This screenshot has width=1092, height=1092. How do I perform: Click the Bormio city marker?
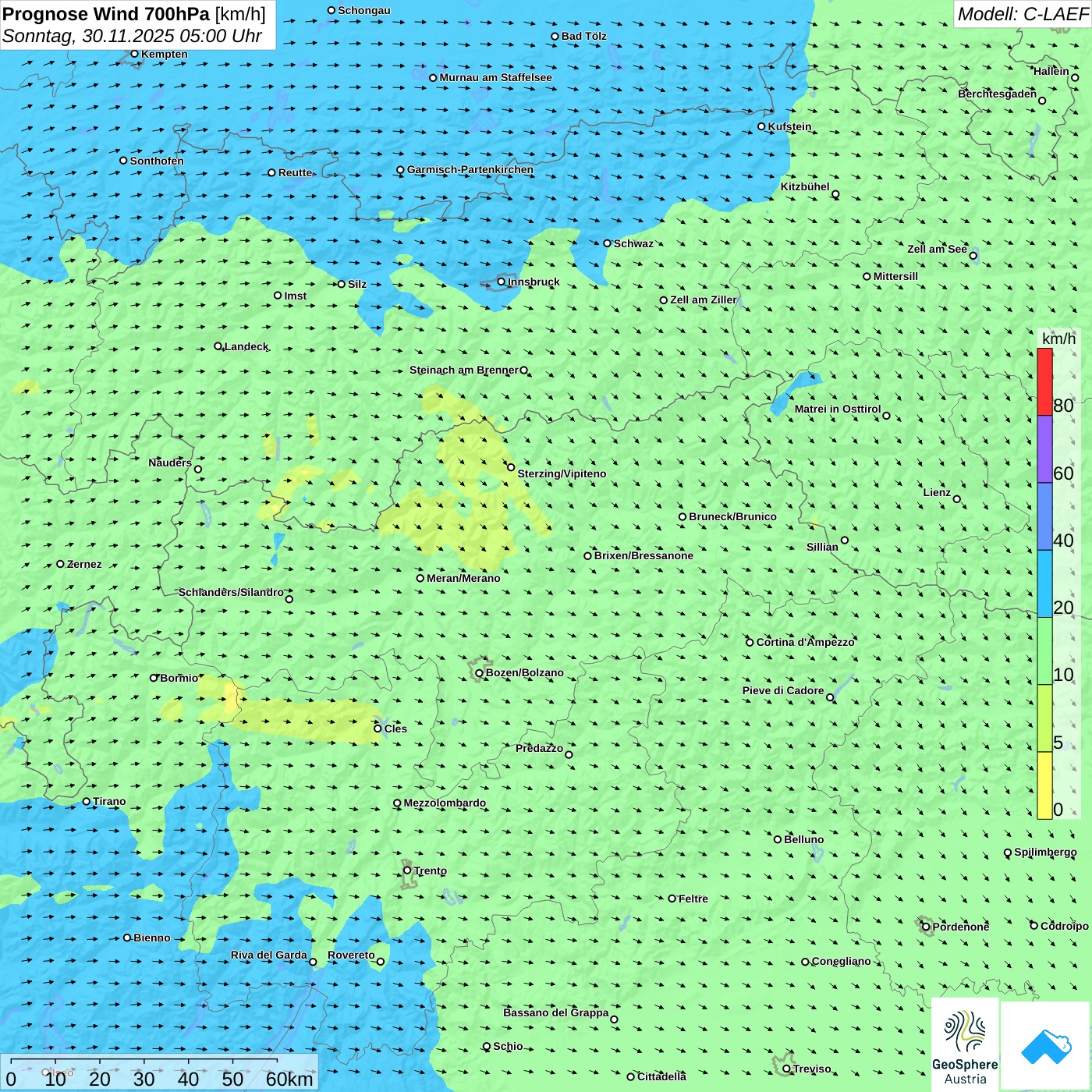pyautogui.click(x=154, y=678)
